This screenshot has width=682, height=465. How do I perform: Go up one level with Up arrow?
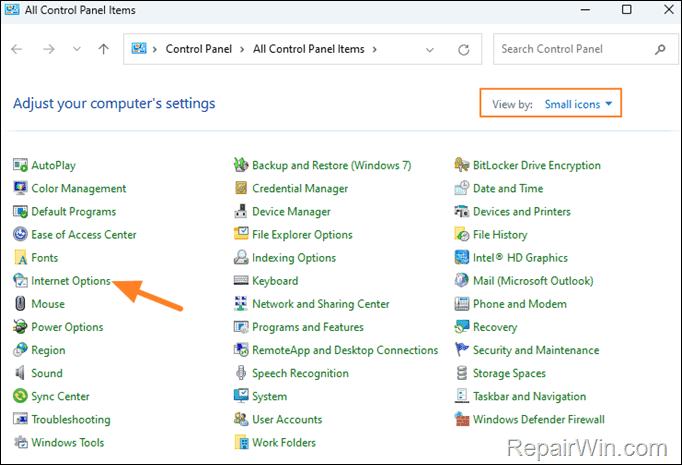click(104, 49)
